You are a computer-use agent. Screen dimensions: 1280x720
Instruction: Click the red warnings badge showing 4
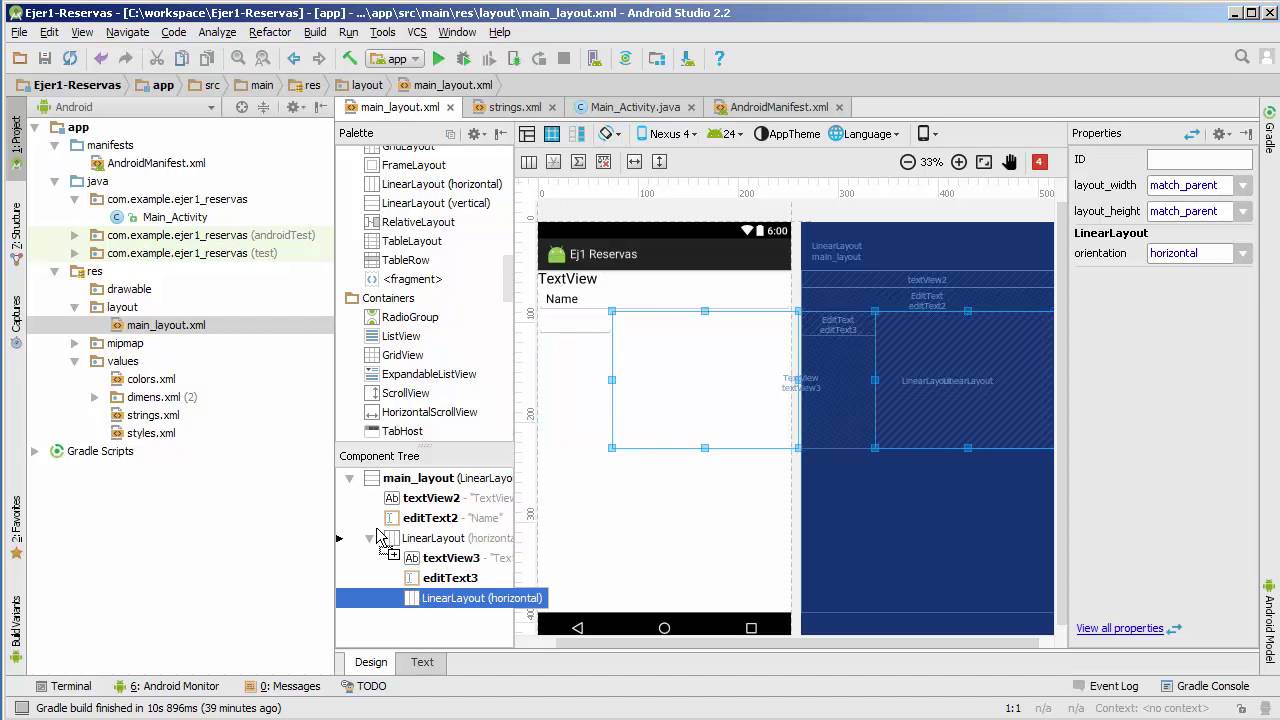(1039, 162)
